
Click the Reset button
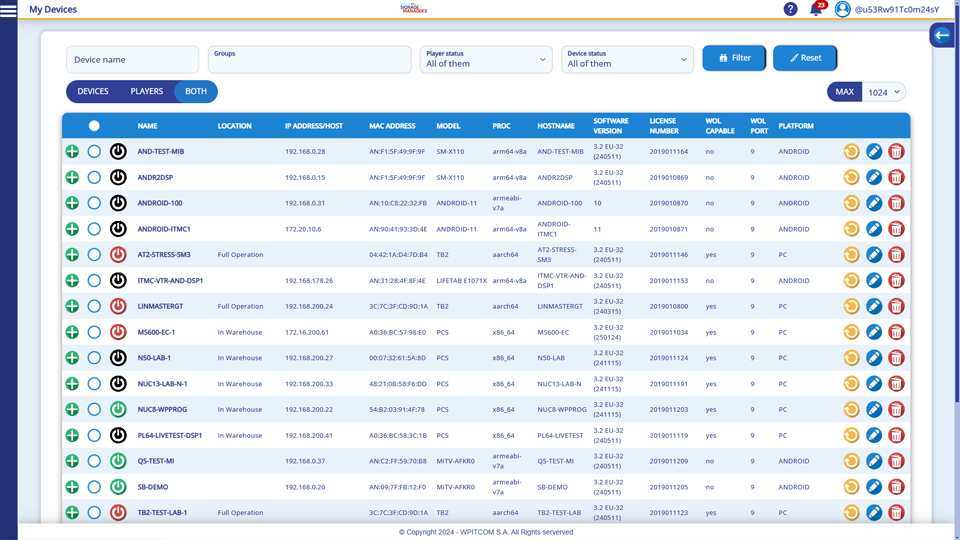pos(805,58)
